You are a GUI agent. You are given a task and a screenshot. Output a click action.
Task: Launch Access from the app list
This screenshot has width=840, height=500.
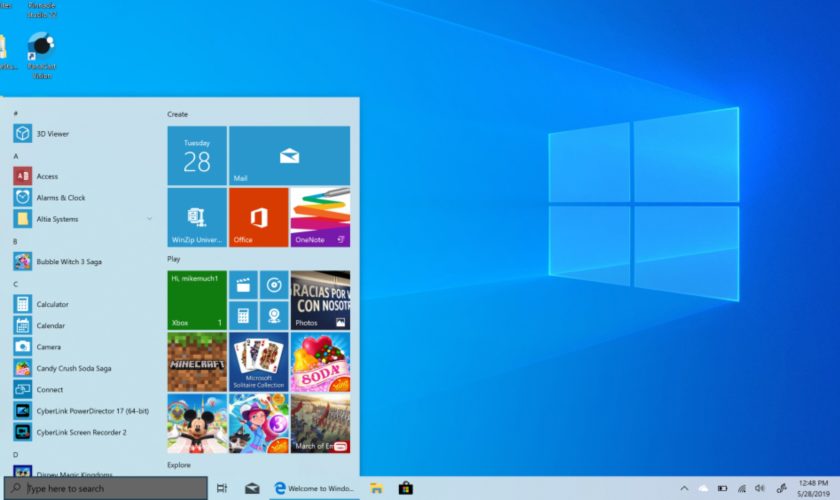(47, 176)
